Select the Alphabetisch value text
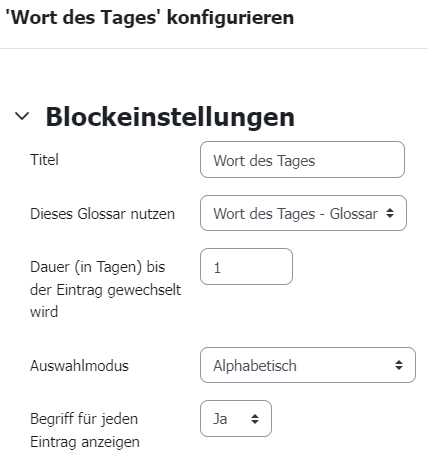Image resolution: width=428 pixels, height=460 pixels. click(x=255, y=366)
